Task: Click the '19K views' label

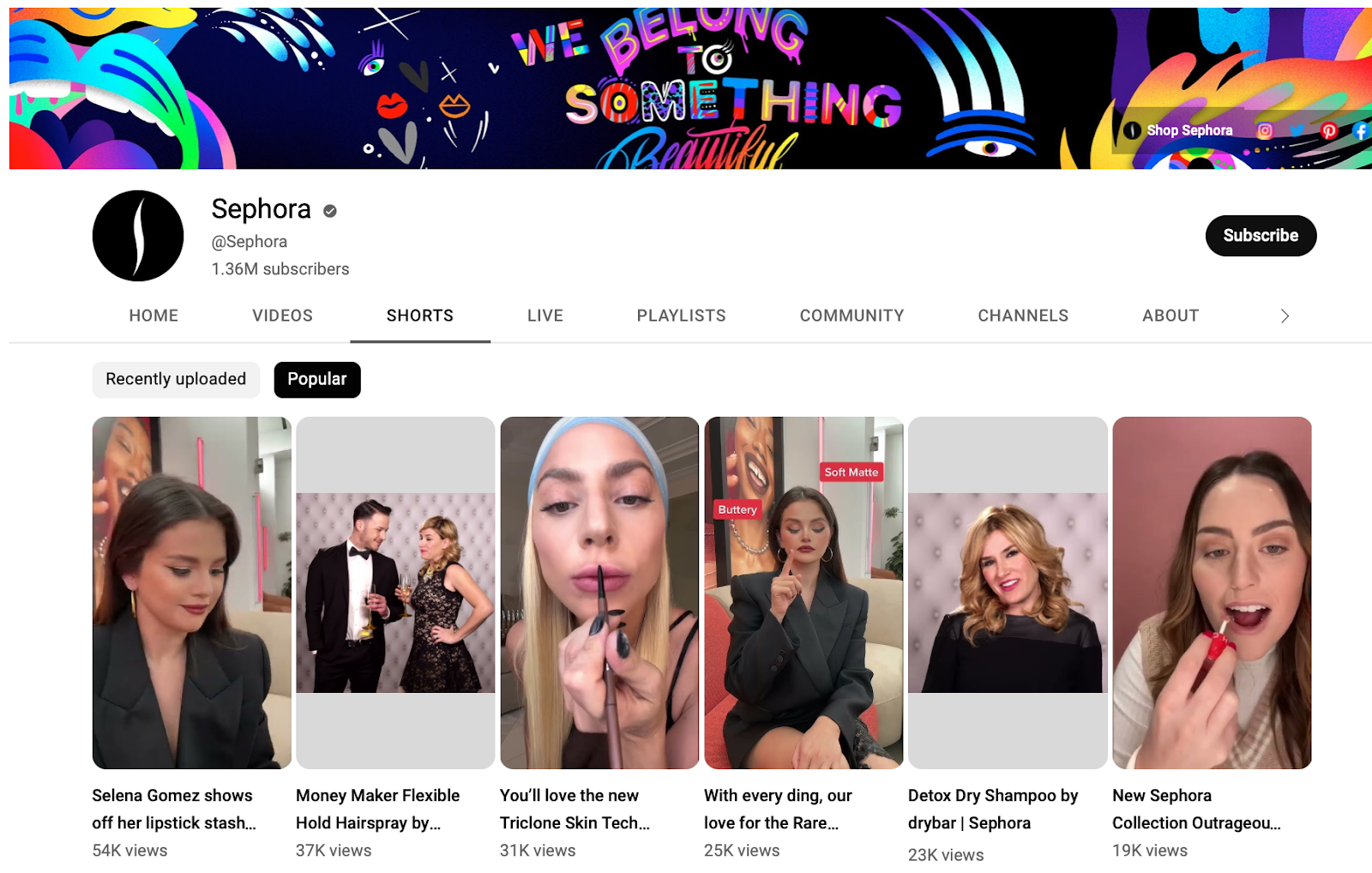Action: pyautogui.click(x=1150, y=851)
